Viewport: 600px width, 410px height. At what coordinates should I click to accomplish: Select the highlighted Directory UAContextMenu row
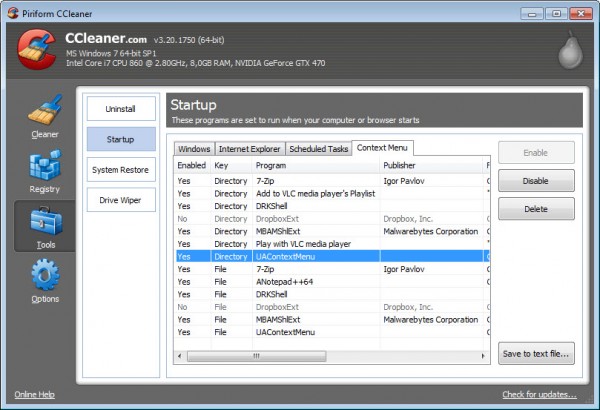[332, 256]
